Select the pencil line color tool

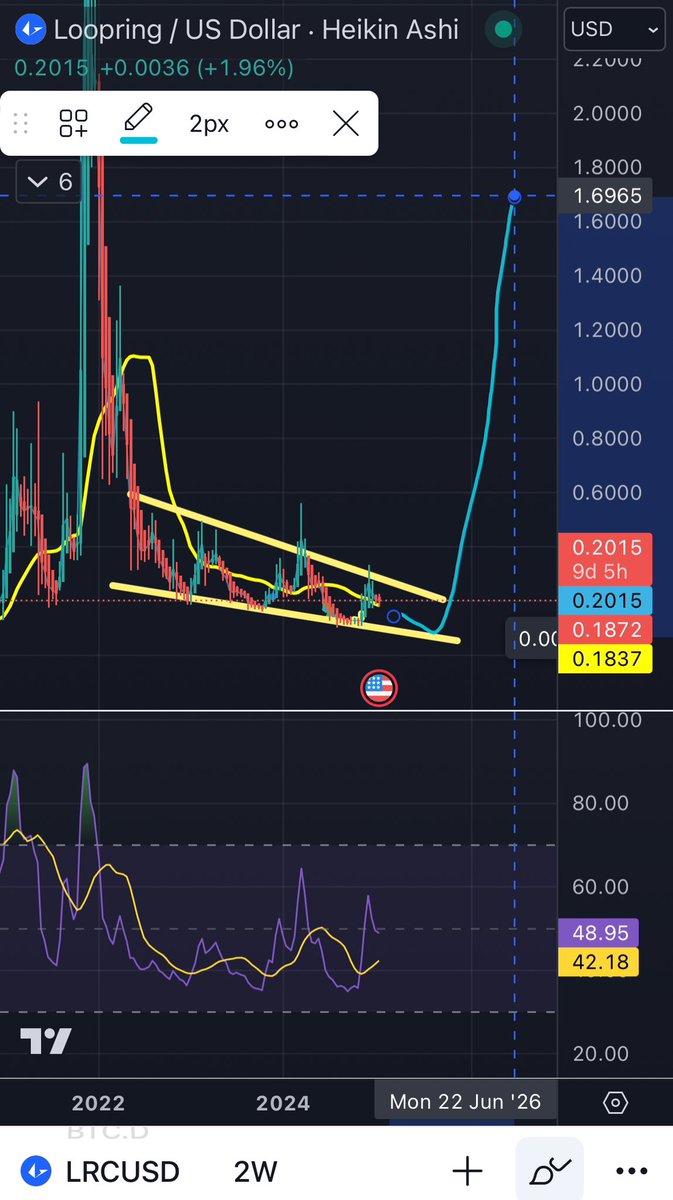139,122
